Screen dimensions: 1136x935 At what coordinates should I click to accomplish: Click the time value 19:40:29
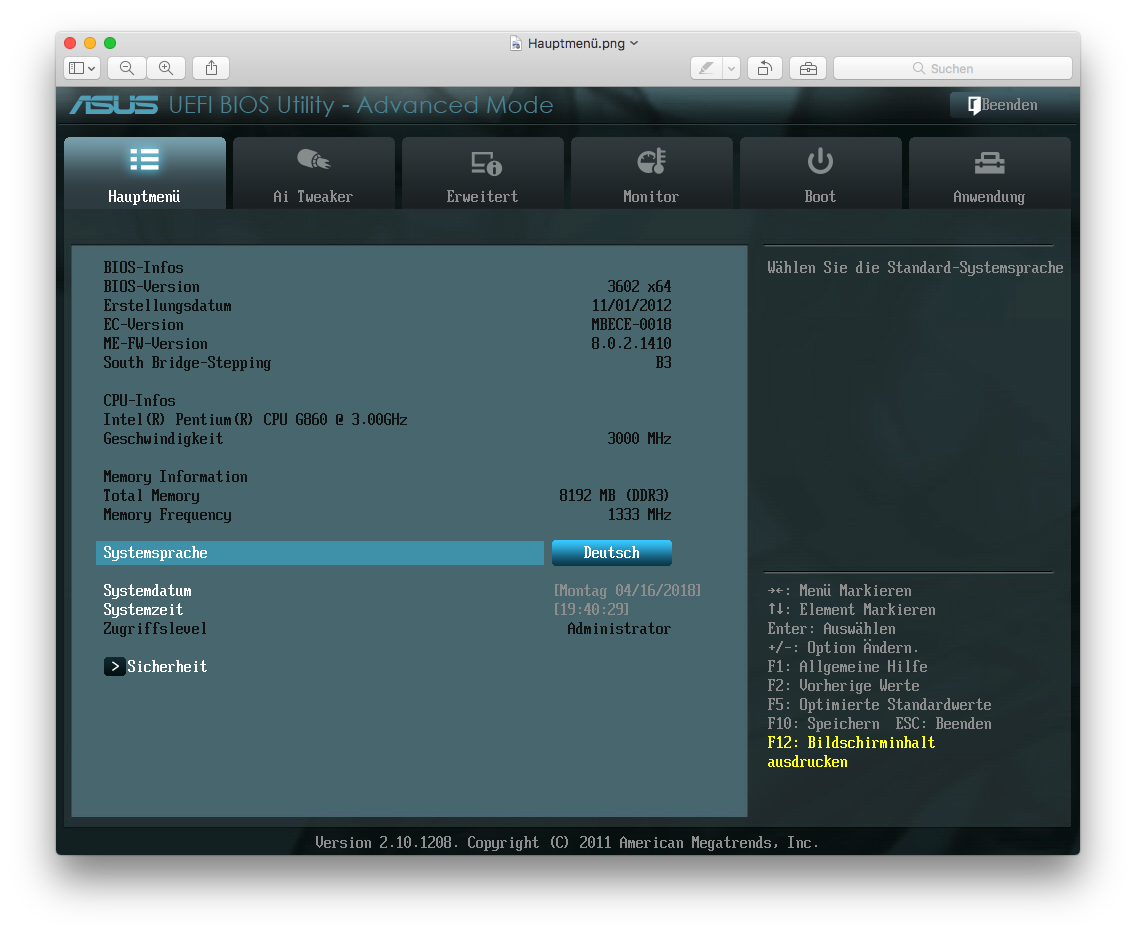pos(591,610)
